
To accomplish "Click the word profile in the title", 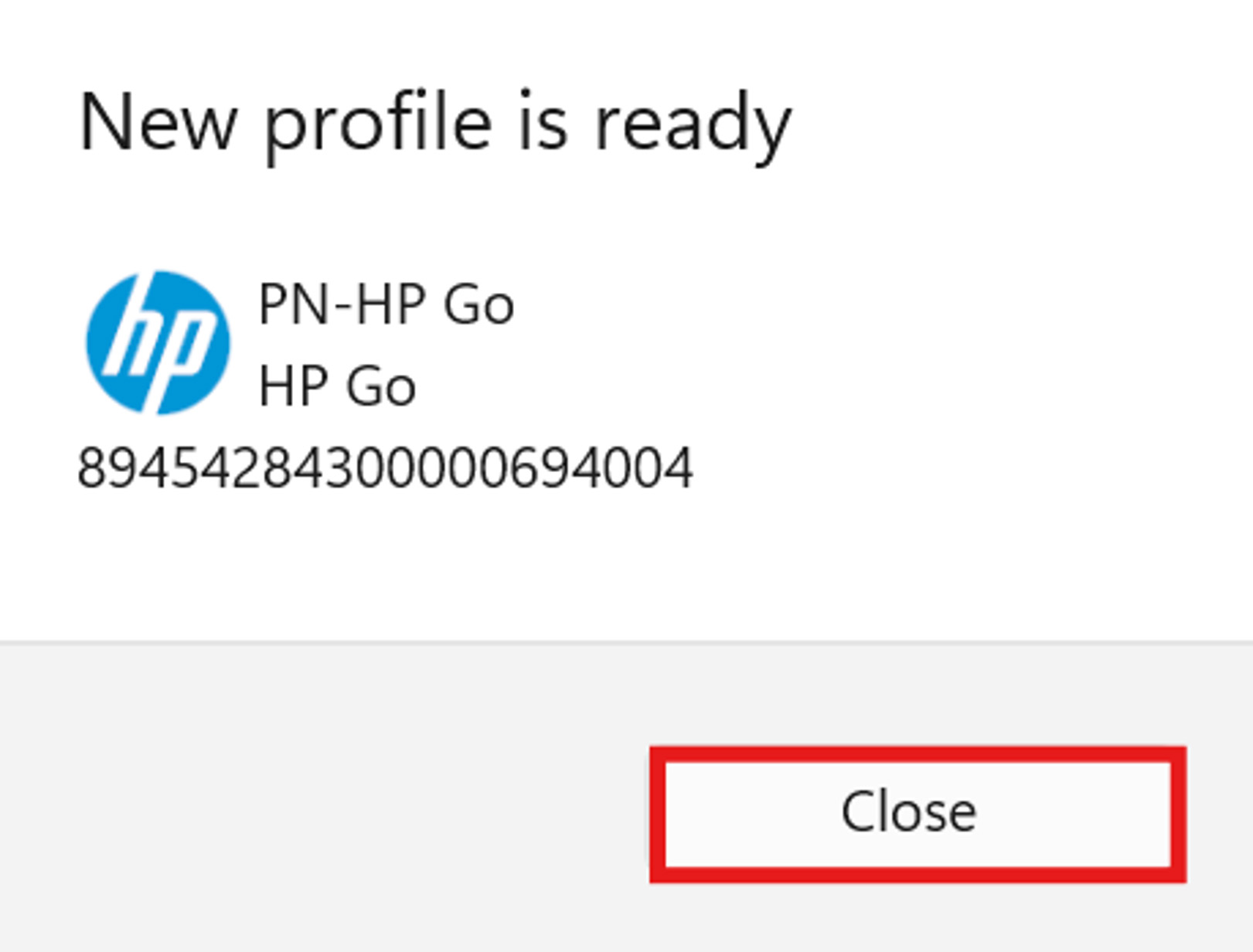I will click(379, 124).
